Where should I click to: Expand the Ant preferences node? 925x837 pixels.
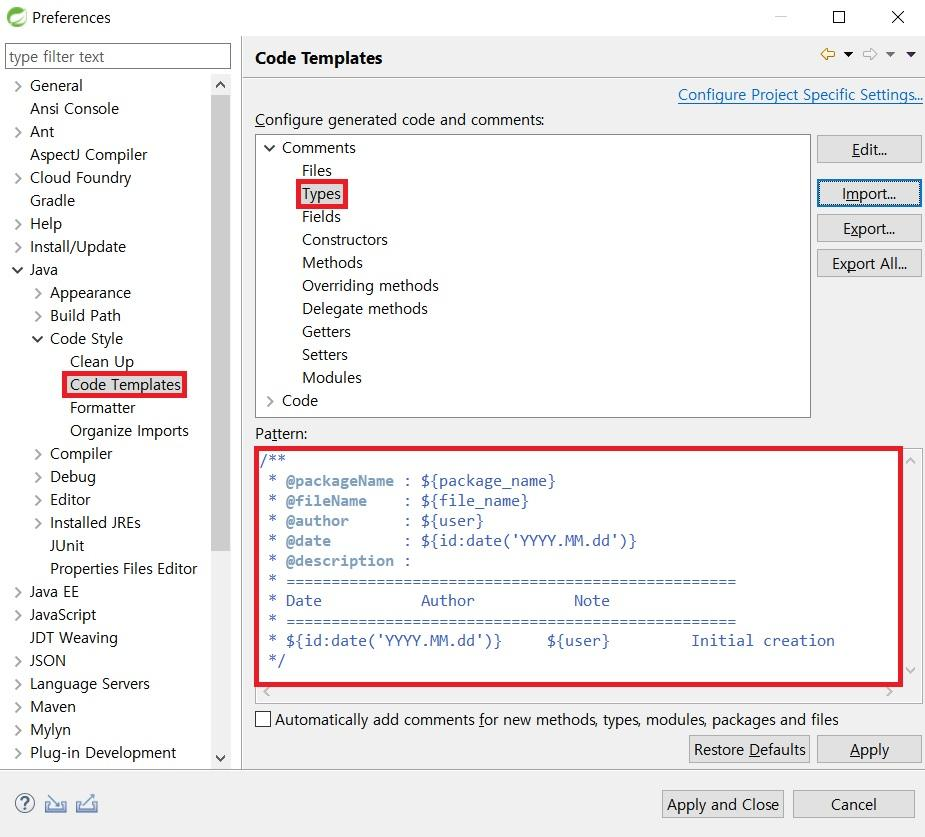tap(18, 132)
